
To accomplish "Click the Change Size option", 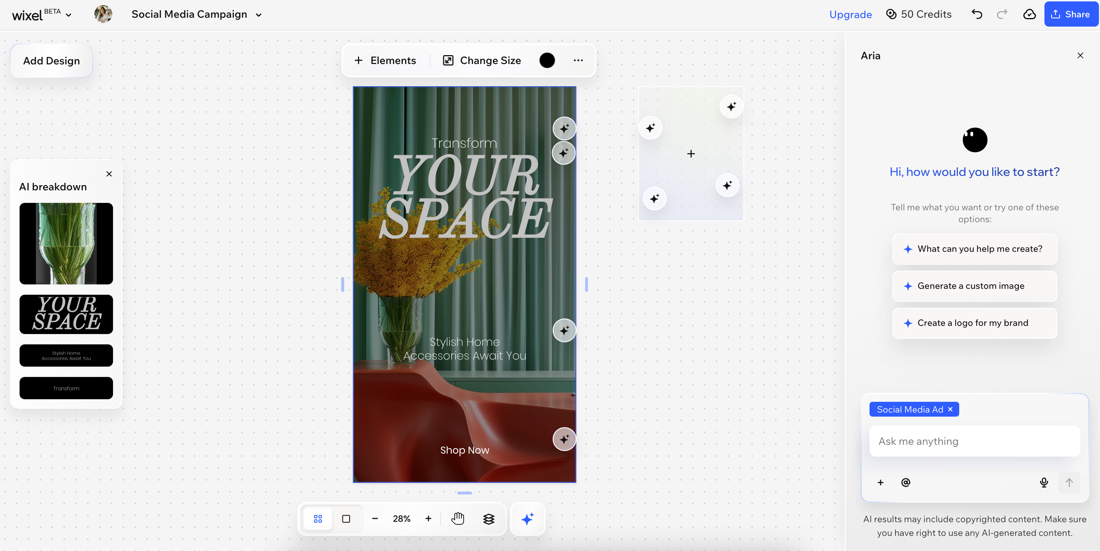I will click(482, 60).
